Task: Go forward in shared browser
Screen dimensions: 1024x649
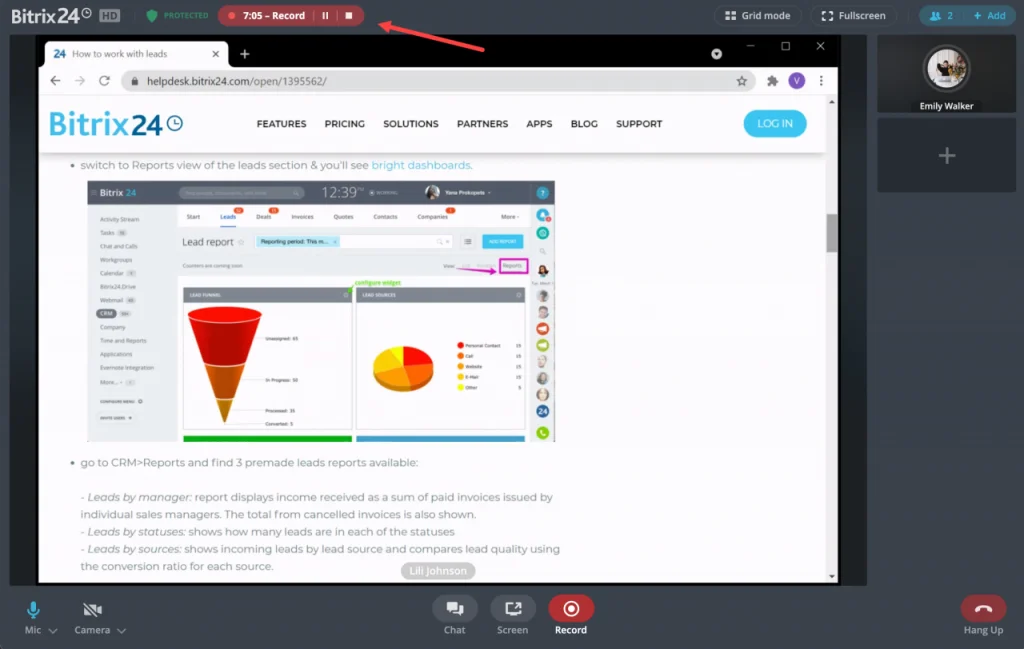Action: (x=80, y=81)
